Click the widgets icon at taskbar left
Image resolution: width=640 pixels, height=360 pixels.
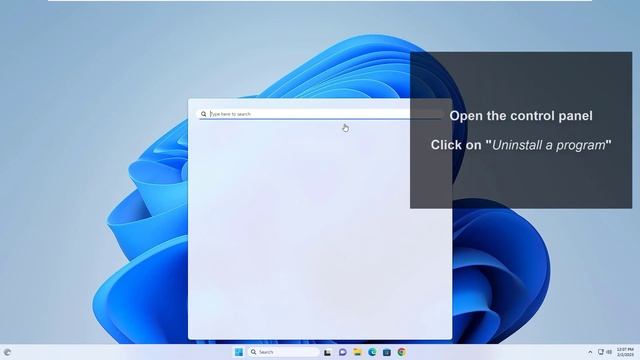pos(7,352)
